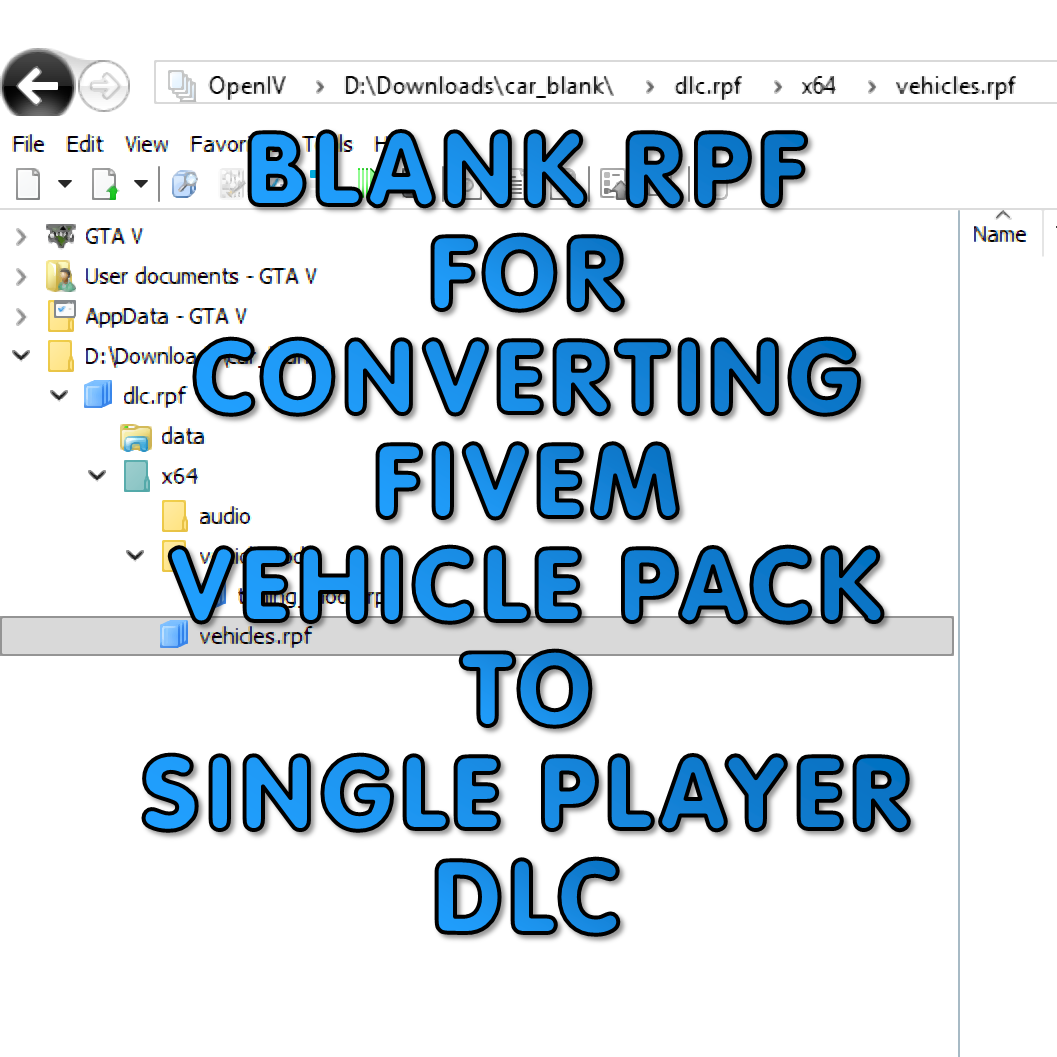This screenshot has height=1057, width=1057.
Task: Open the Edit menu
Action: [85, 144]
